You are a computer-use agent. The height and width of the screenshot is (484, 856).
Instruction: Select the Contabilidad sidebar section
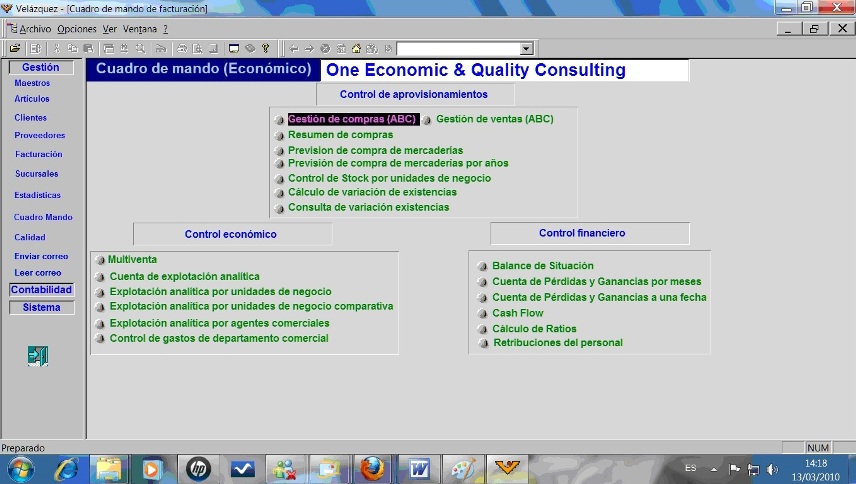tap(41, 290)
